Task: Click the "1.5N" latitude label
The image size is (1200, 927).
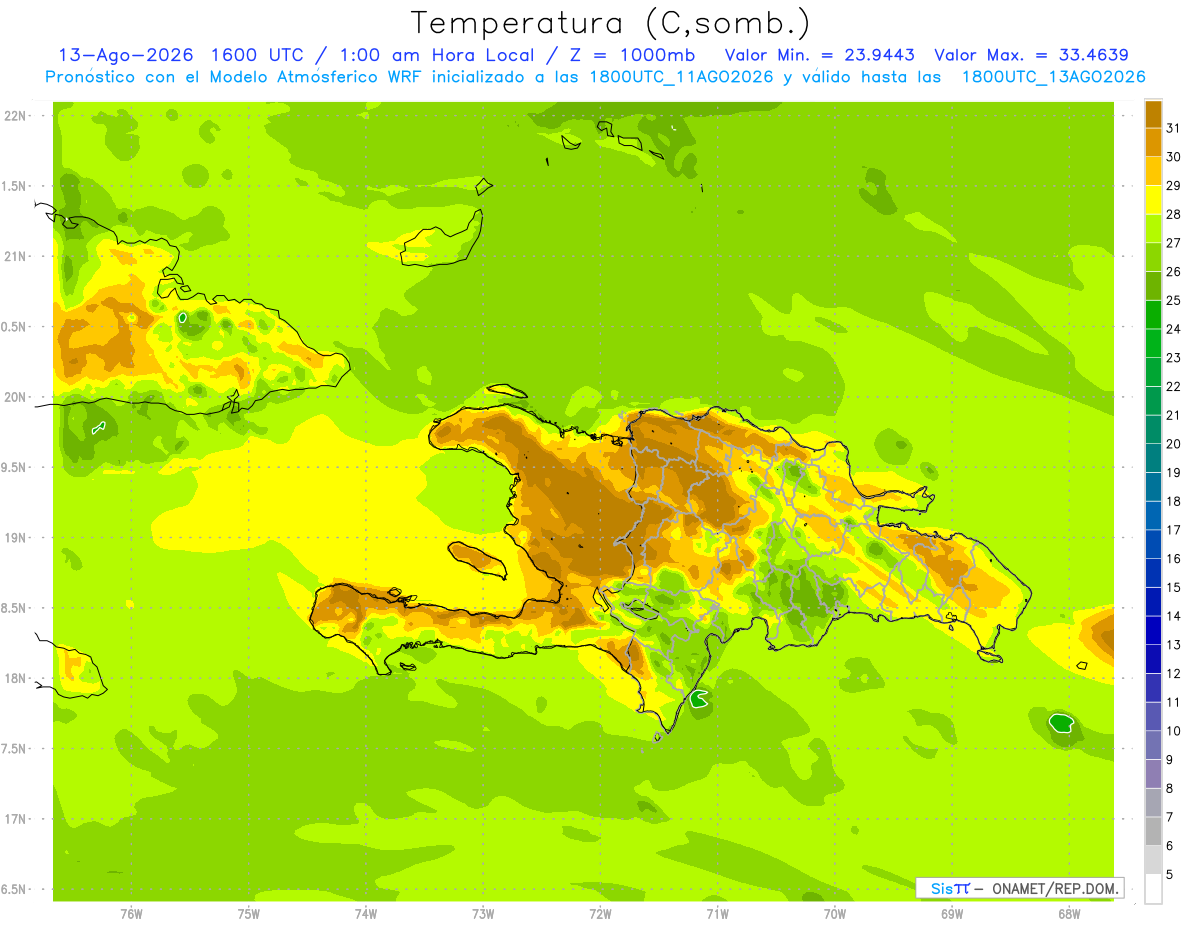Action: pyautogui.click(x=15, y=186)
